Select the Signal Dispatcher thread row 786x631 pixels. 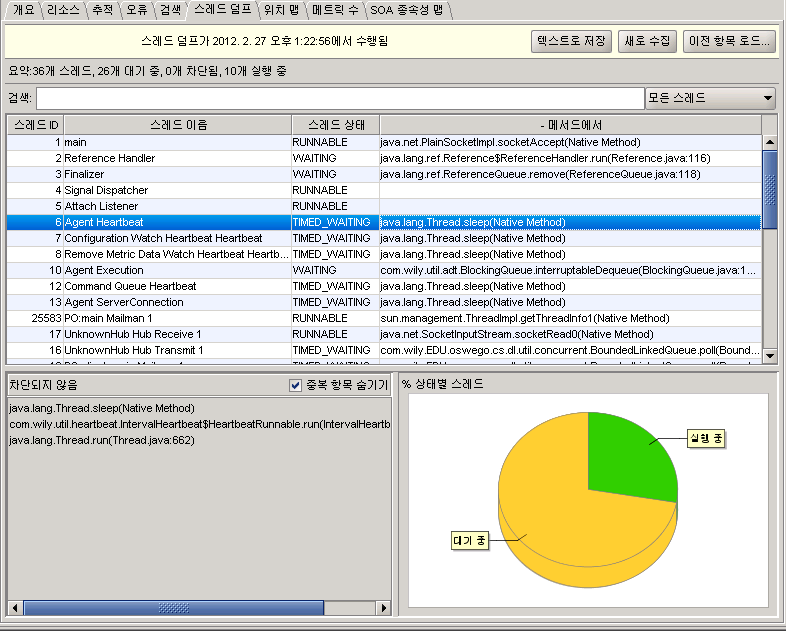coord(106,190)
